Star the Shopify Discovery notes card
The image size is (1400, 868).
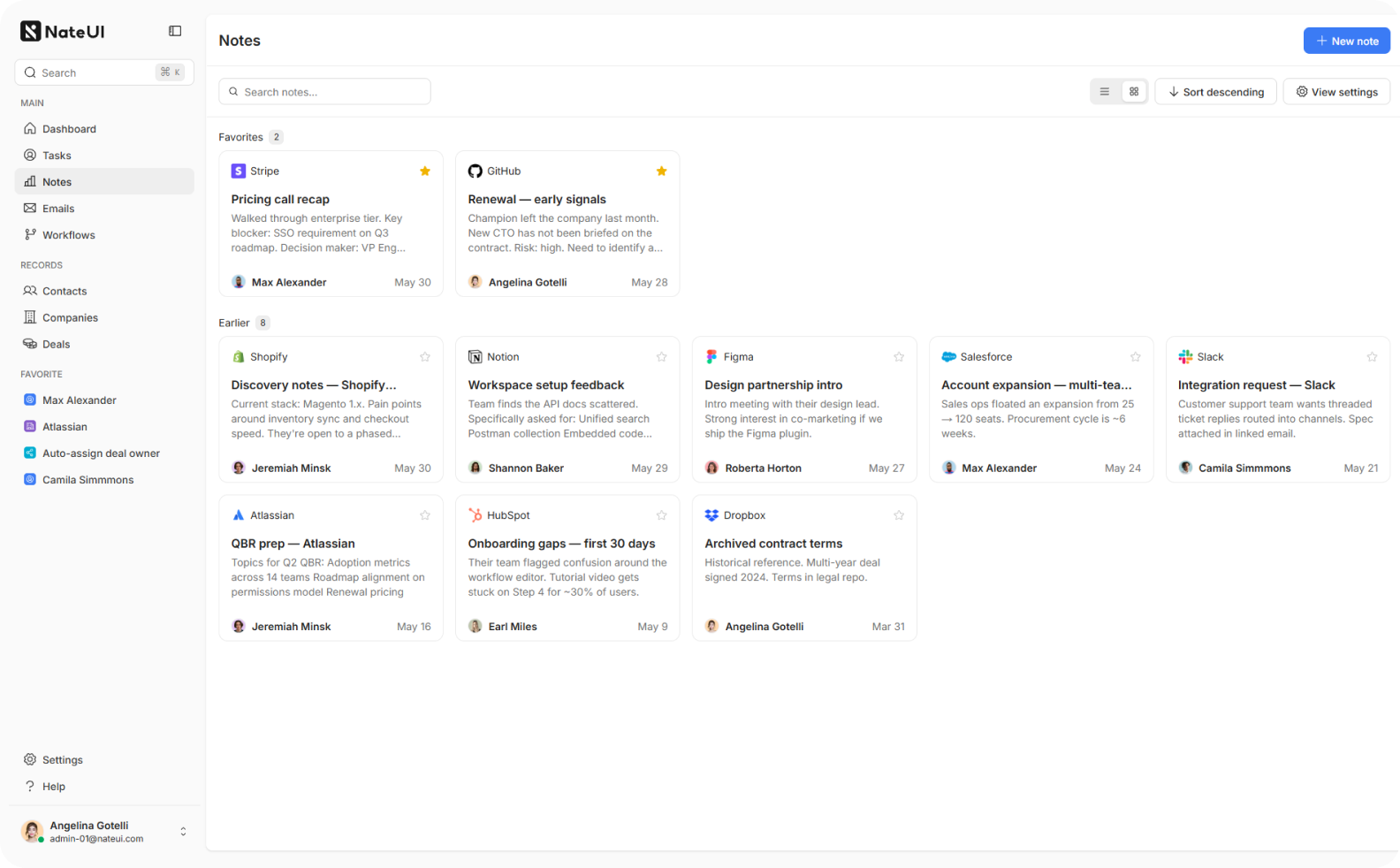click(425, 357)
